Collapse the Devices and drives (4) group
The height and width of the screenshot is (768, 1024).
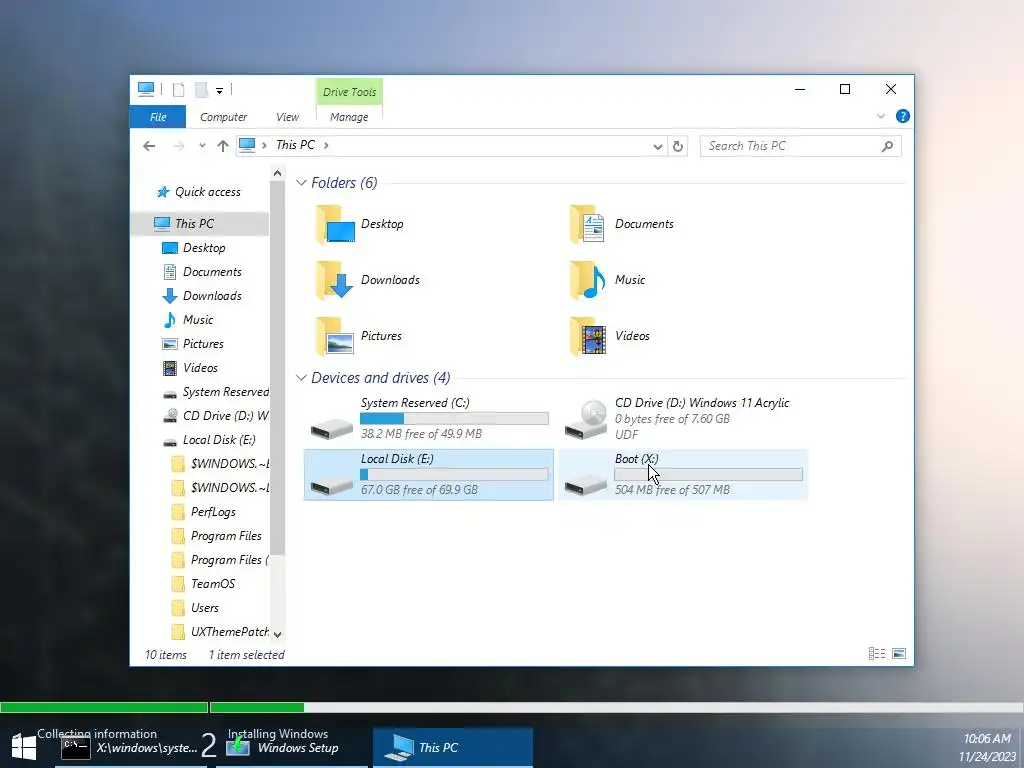pyautogui.click(x=301, y=378)
